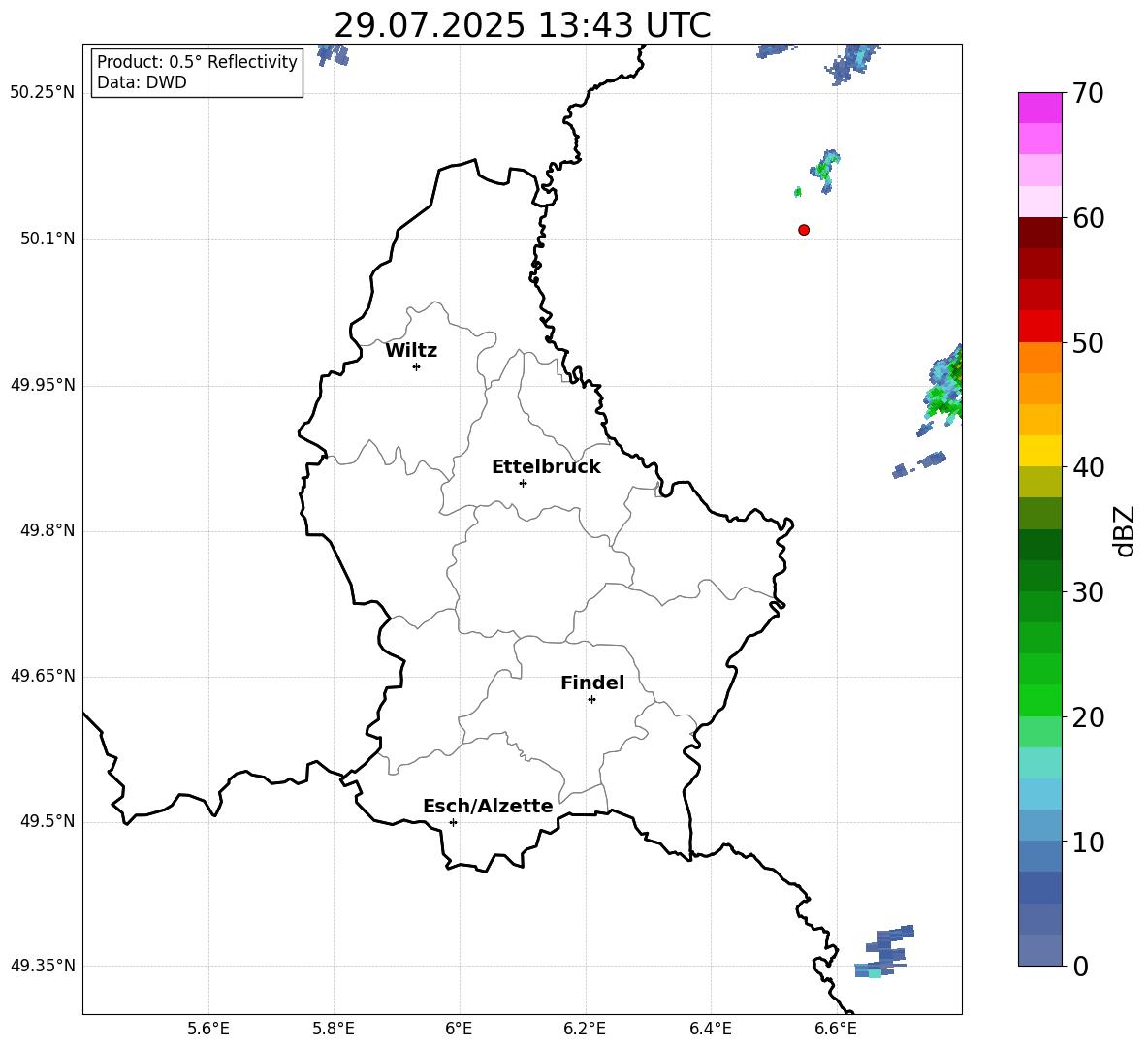Click the colorbar tick label 30
Image resolution: width=1148 pixels, height=1048 pixels.
click(x=1088, y=592)
